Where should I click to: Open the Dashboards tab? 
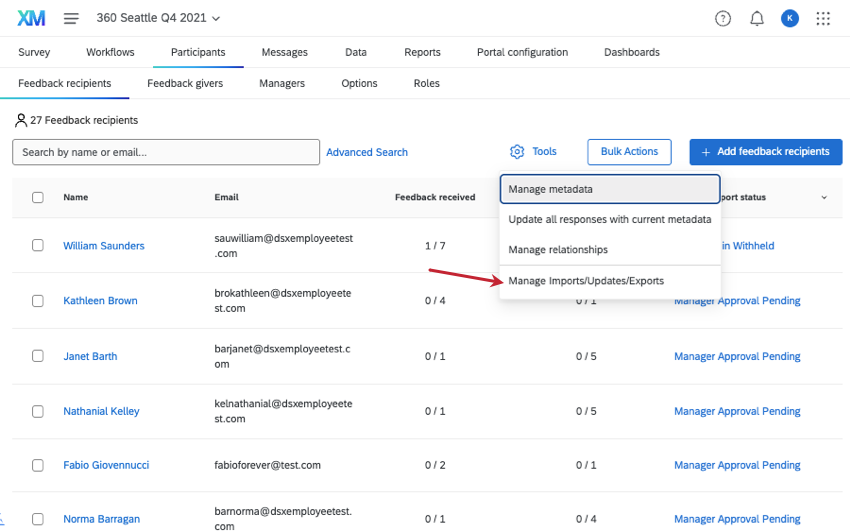(632, 52)
